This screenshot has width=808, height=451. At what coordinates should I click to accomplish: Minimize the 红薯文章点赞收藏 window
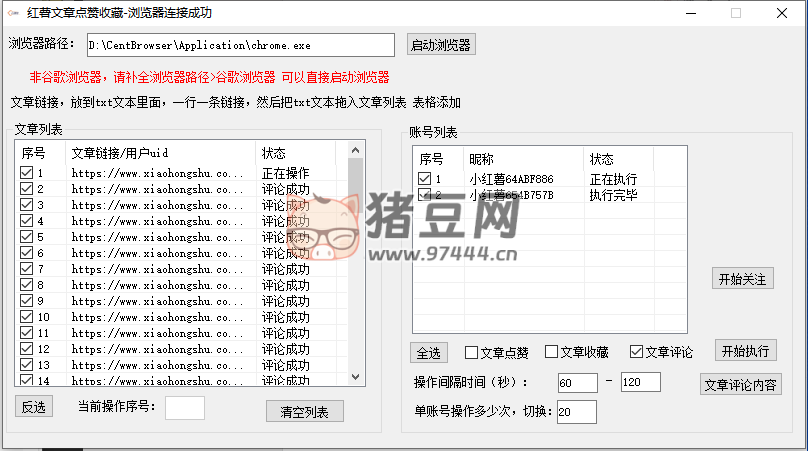pos(691,13)
